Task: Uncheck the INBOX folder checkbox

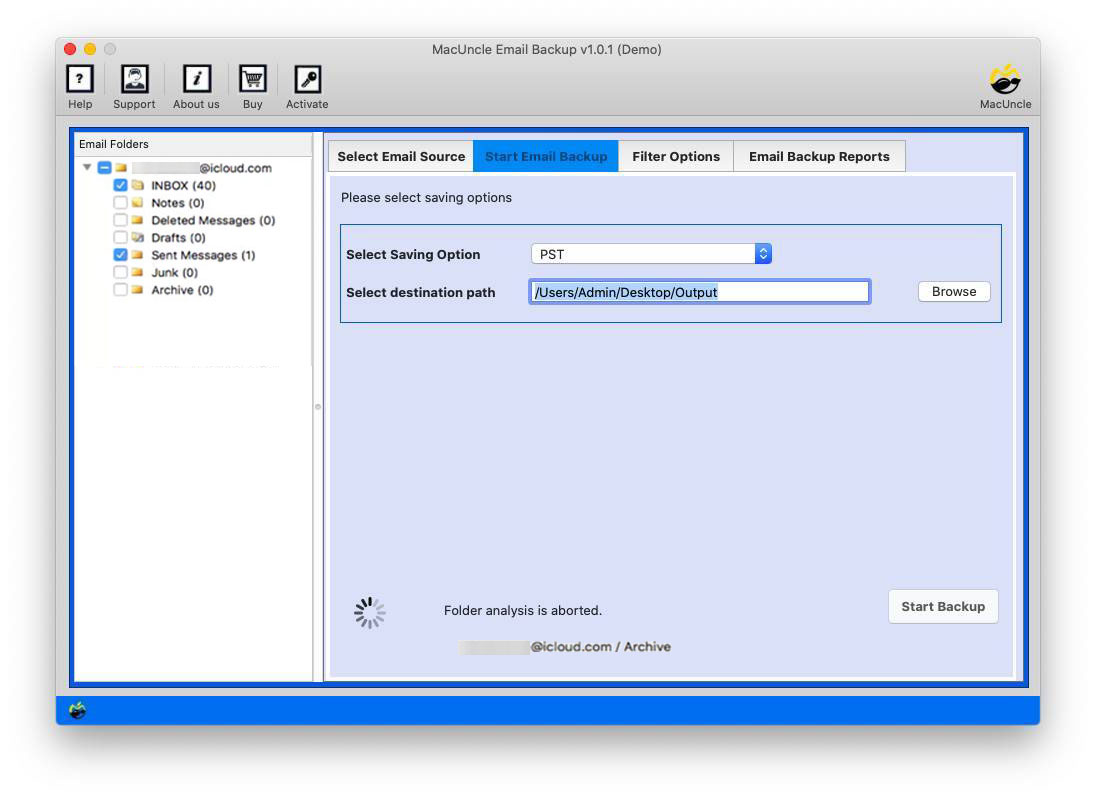Action: coord(121,186)
